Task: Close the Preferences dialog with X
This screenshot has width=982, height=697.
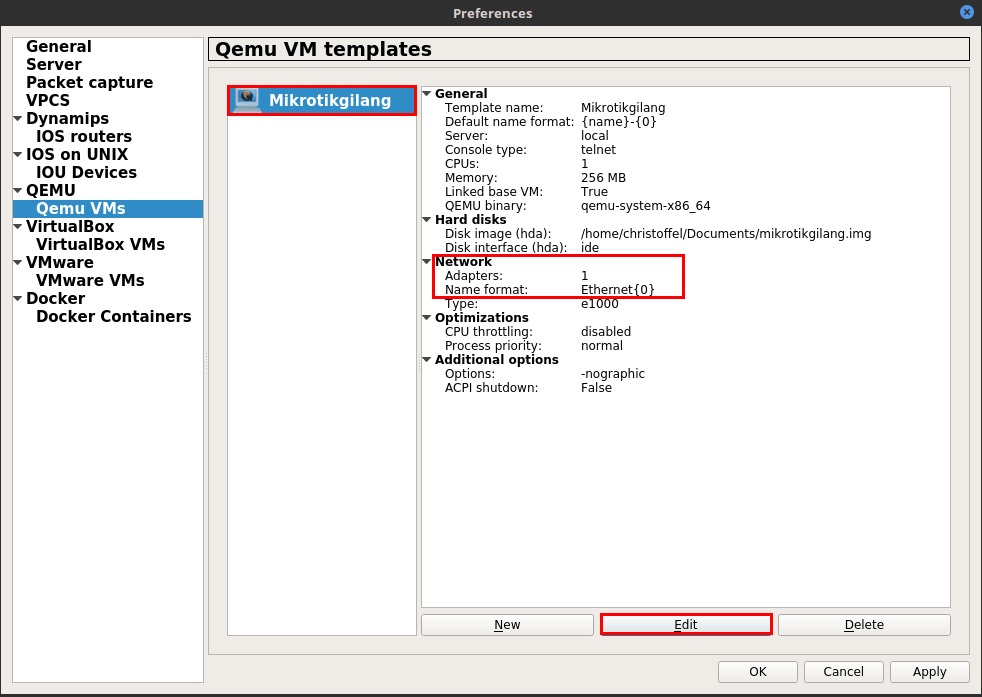Action: coord(966,13)
